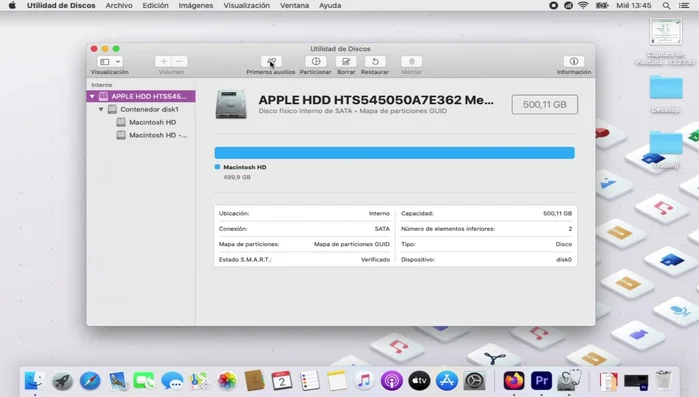Image resolution: width=699 pixels, height=397 pixels.
Task: Click the menu bar clock Mié 13:45
Action: click(x=634, y=5)
